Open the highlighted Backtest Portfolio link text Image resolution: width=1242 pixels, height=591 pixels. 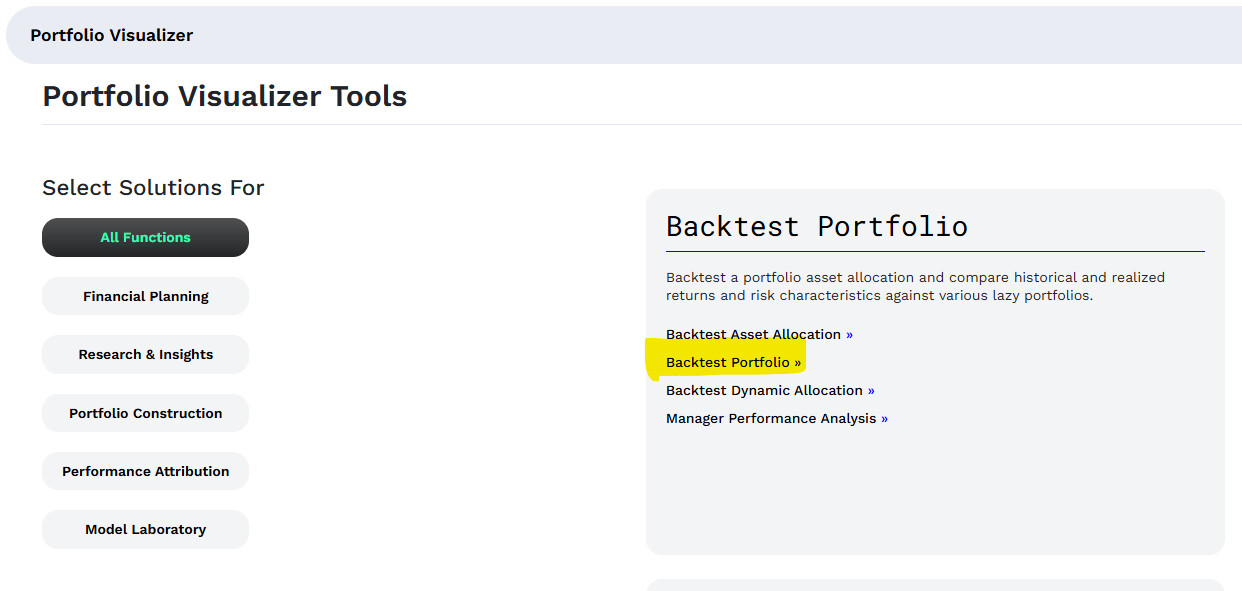(727, 363)
